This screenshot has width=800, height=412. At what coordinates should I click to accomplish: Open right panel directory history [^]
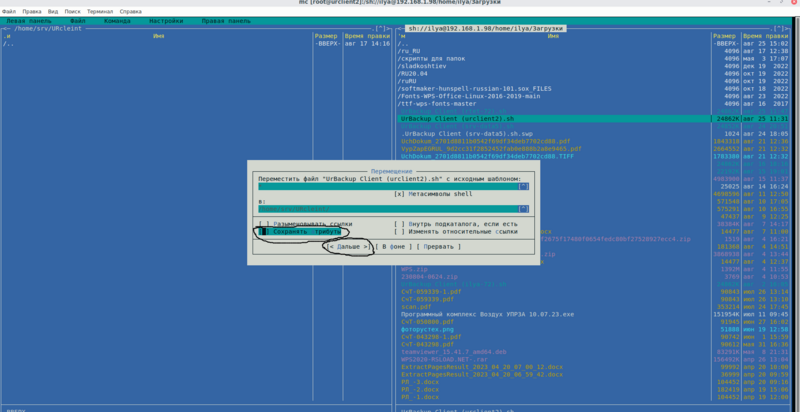(x=780, y=29)
